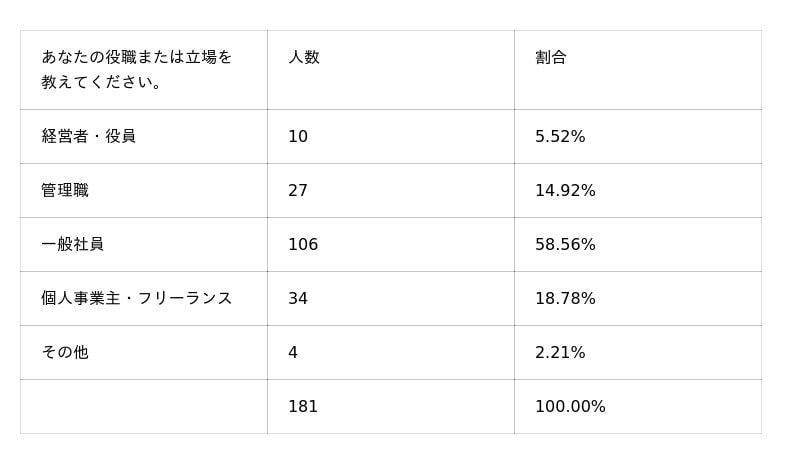Viewport: 800px width, 464px height.
Task: Click the 5.52% percentage cell
Action: pos(560,137)
